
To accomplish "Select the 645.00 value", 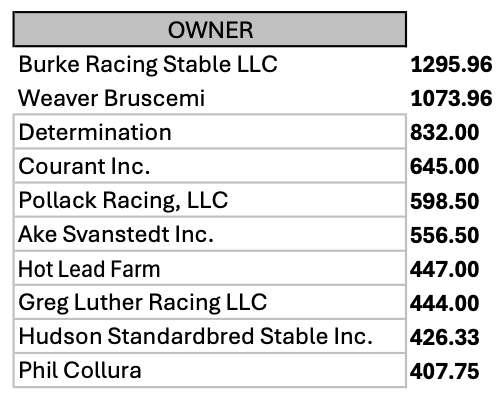I will [x=445, y=166].
